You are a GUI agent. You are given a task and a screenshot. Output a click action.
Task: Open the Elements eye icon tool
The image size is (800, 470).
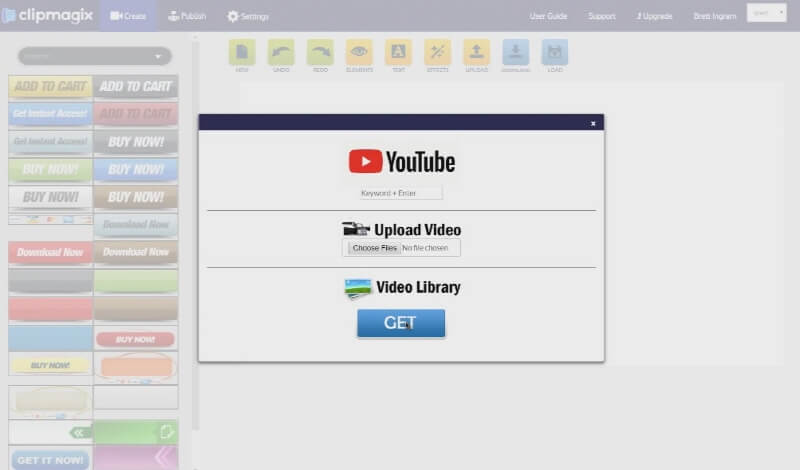click(x=359, y=52)
